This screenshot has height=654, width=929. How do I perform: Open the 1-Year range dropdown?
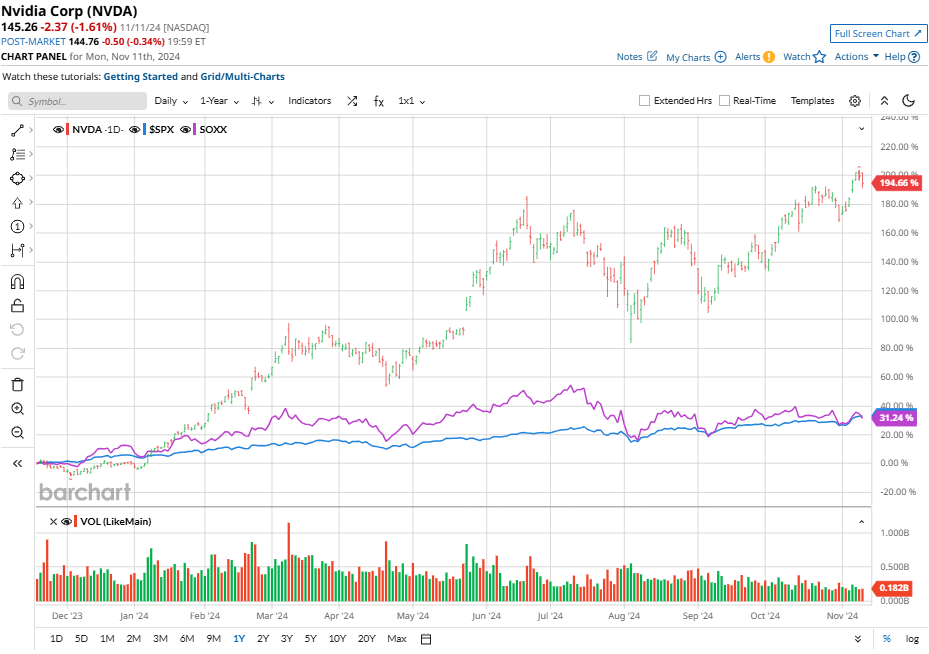coord(215,101)
